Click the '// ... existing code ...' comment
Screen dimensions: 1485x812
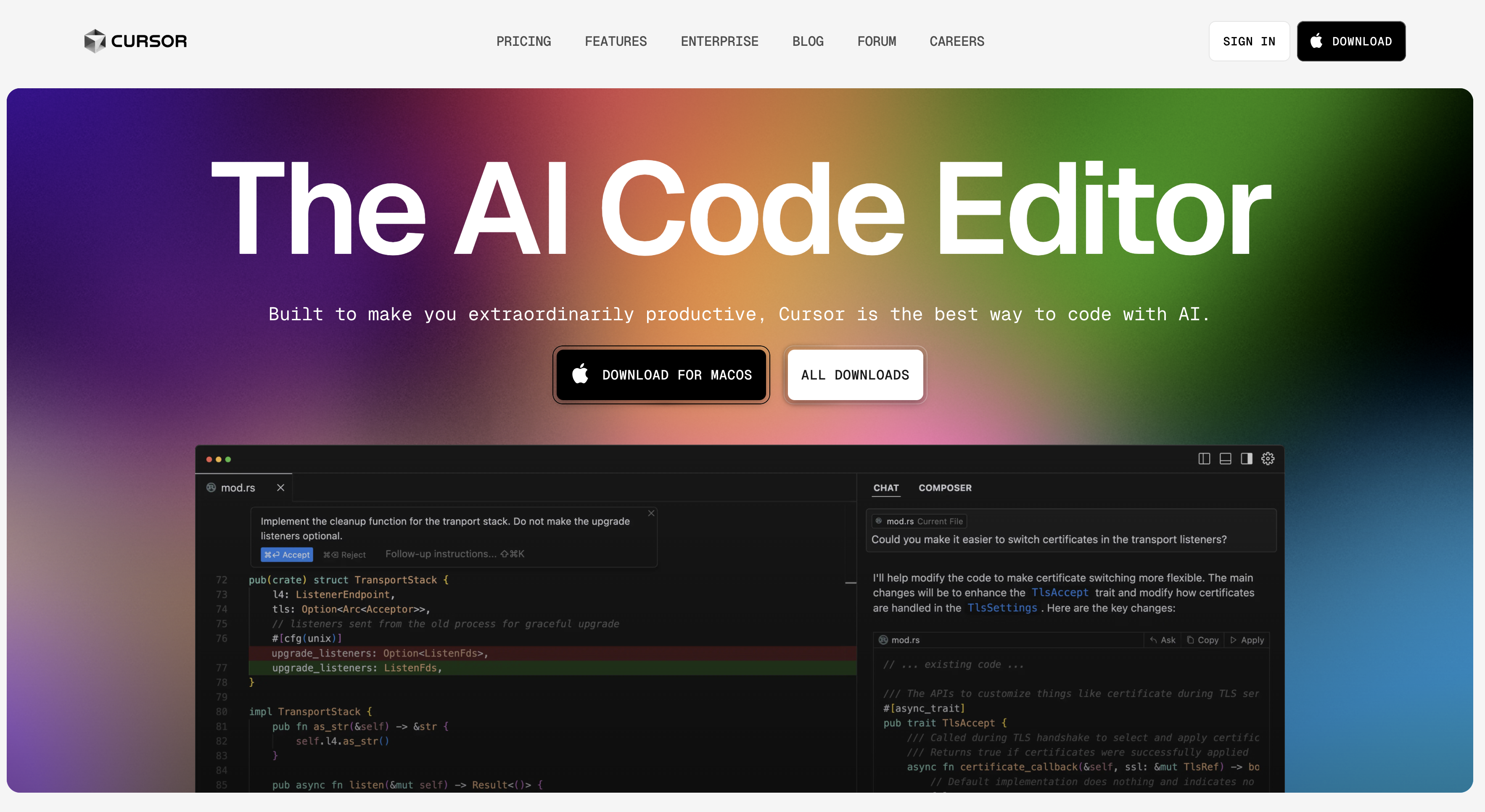(x=954, y=664)
